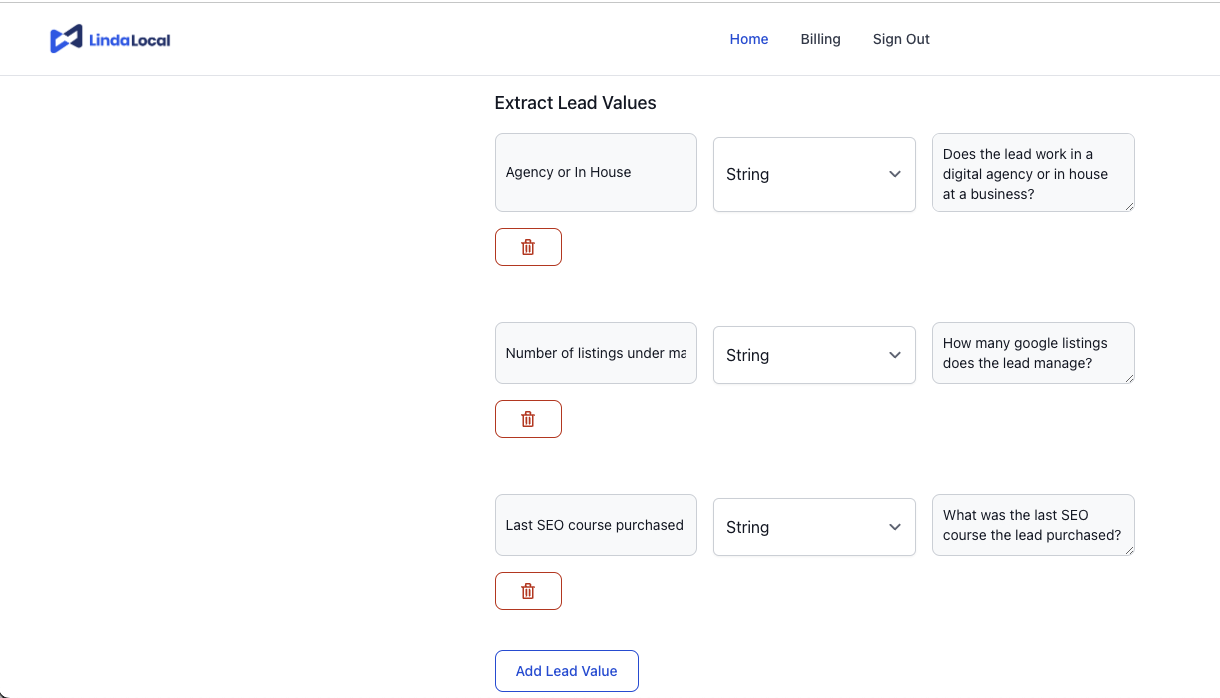Delete the Number of listings lead value
Image resolution: width=1220 pixels, height=698 pixels.
pyautogui.click(x=528, y=419)
